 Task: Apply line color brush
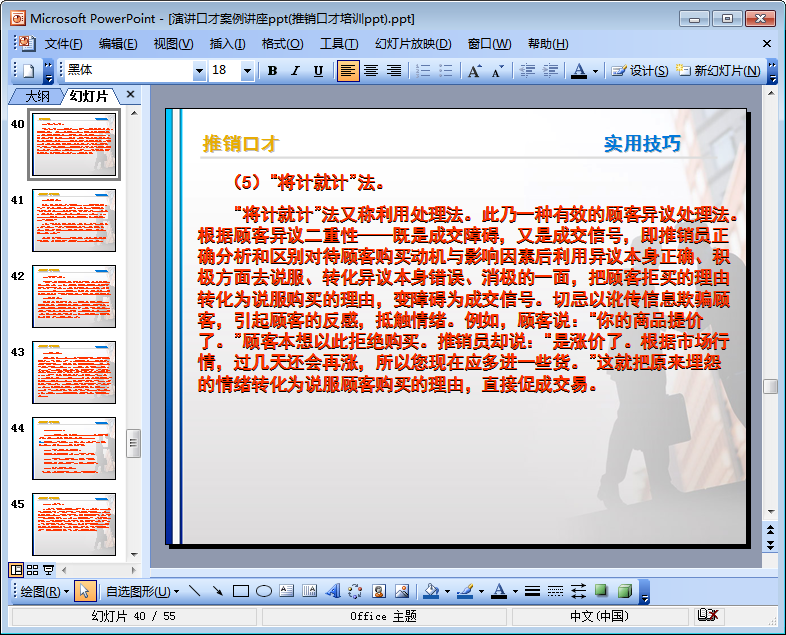click(x=465, y=591)
